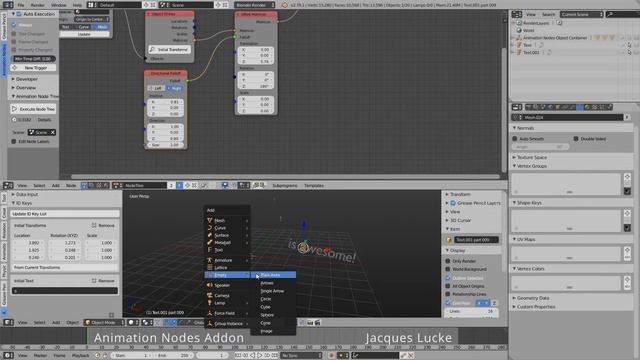Click the Update button in the node panel
Screen dimensions: 640x360
[x=84, y=34]
